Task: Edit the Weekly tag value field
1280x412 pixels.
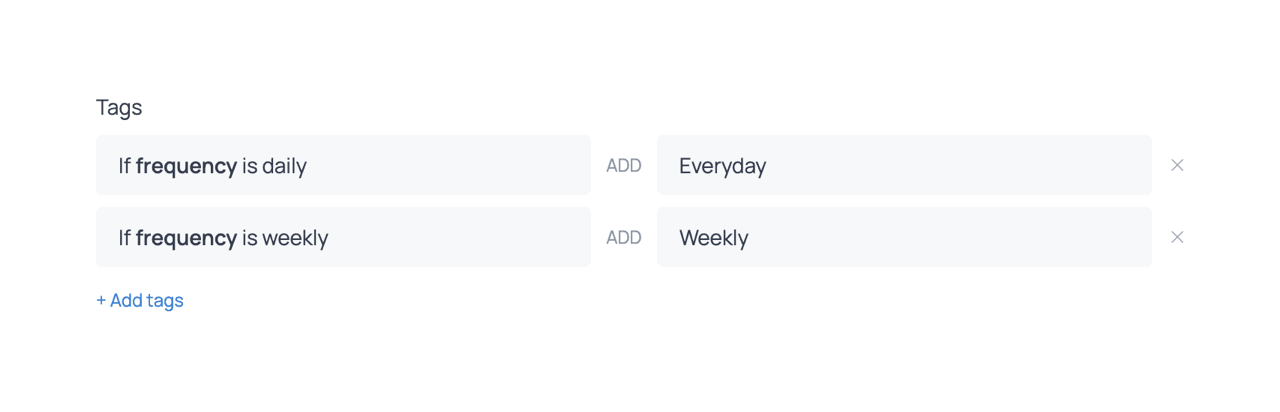Action: (904, 237)
